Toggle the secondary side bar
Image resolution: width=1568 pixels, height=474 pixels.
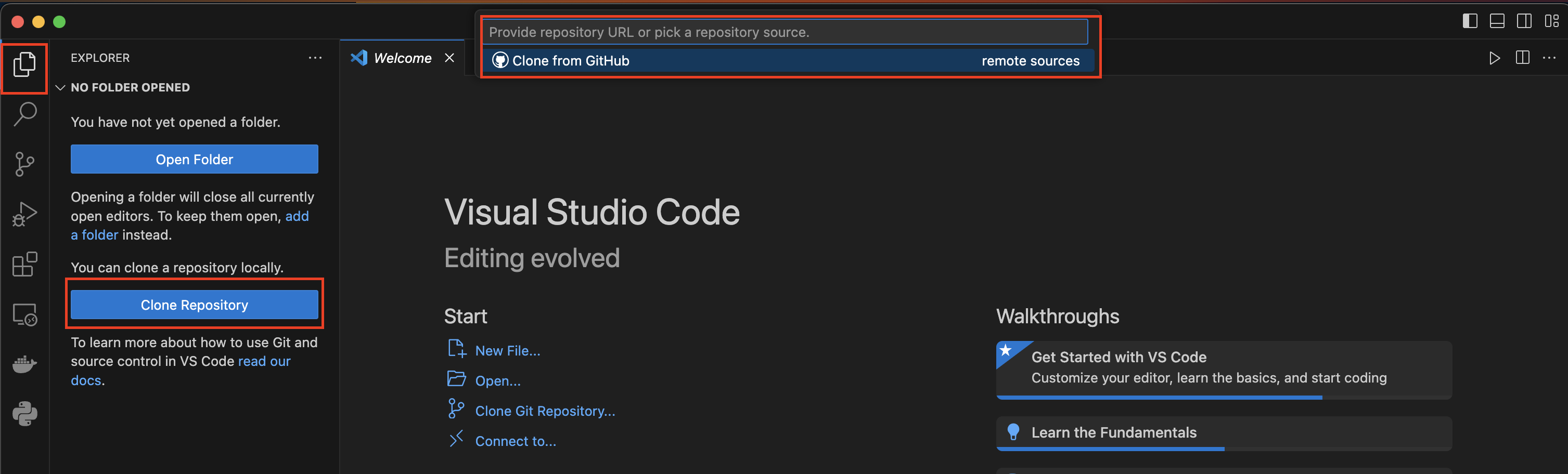(x=1524, y=21)
